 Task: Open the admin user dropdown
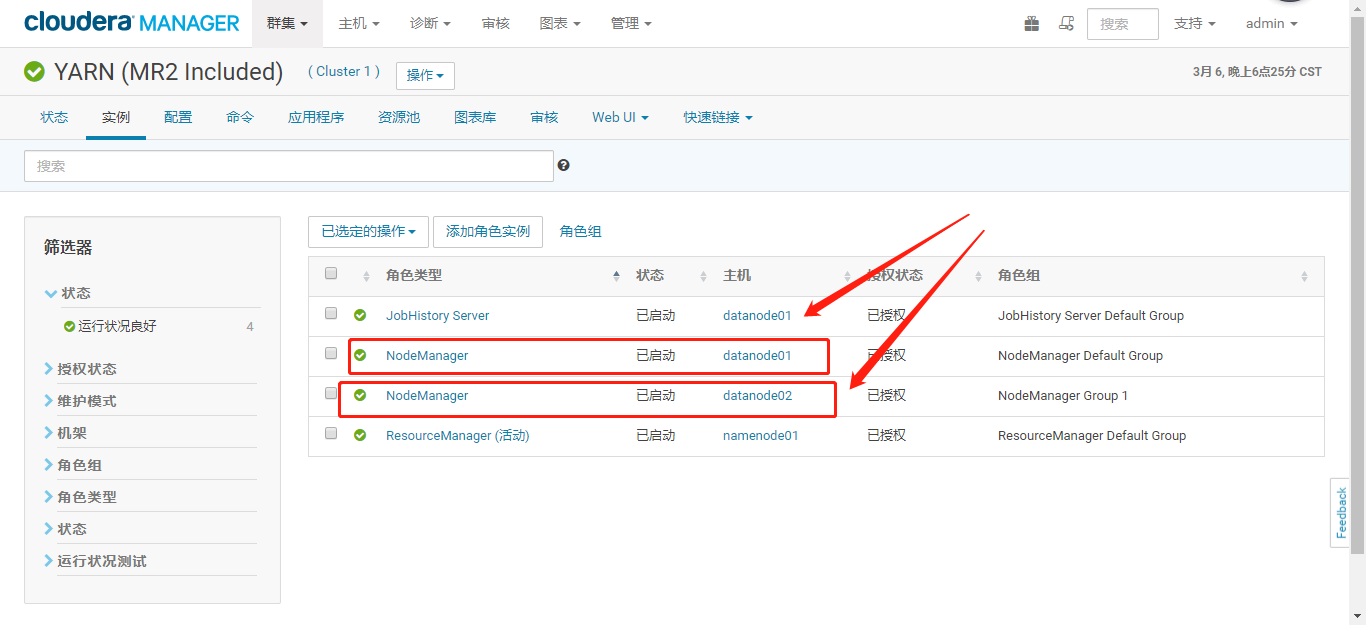[1271, 23]
